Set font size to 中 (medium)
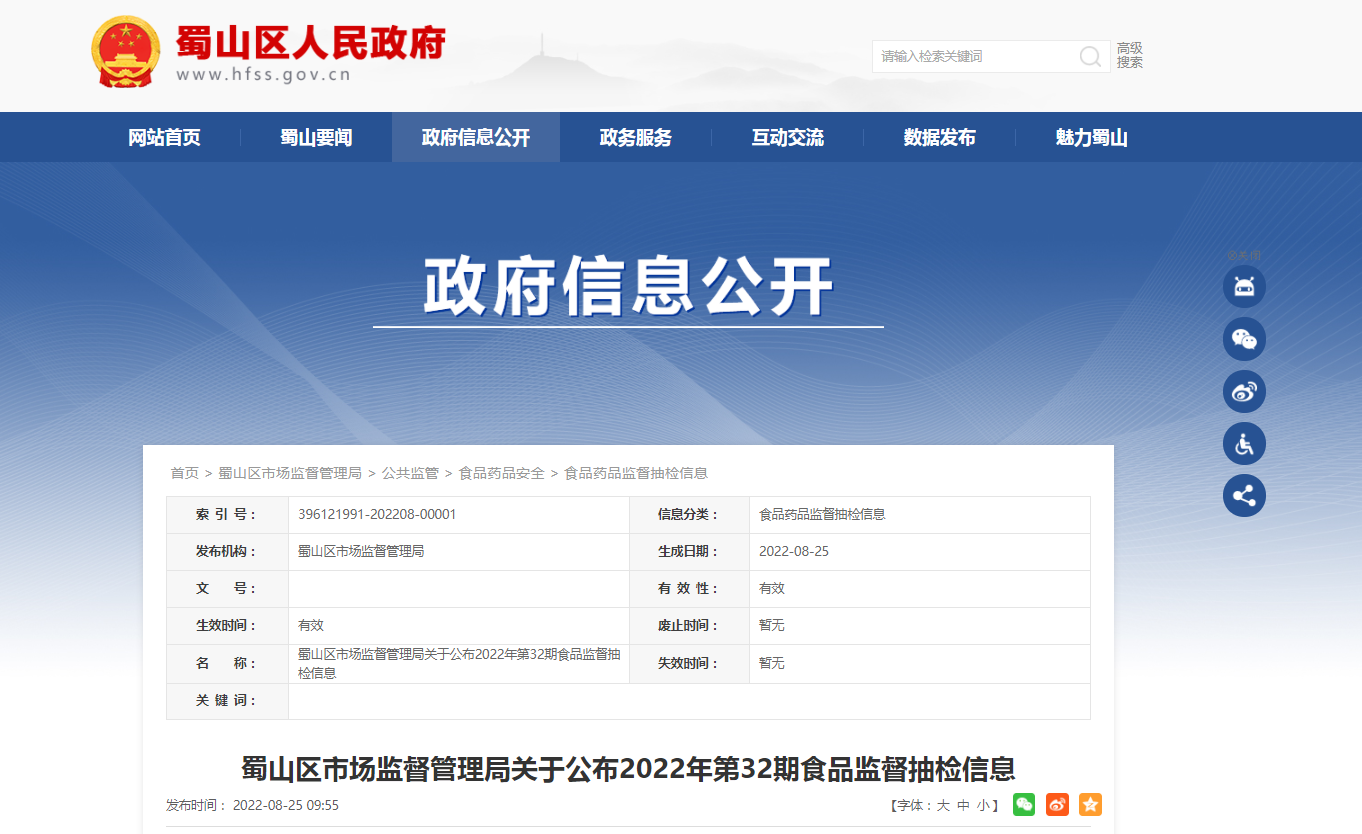 (x=963, y=805)
